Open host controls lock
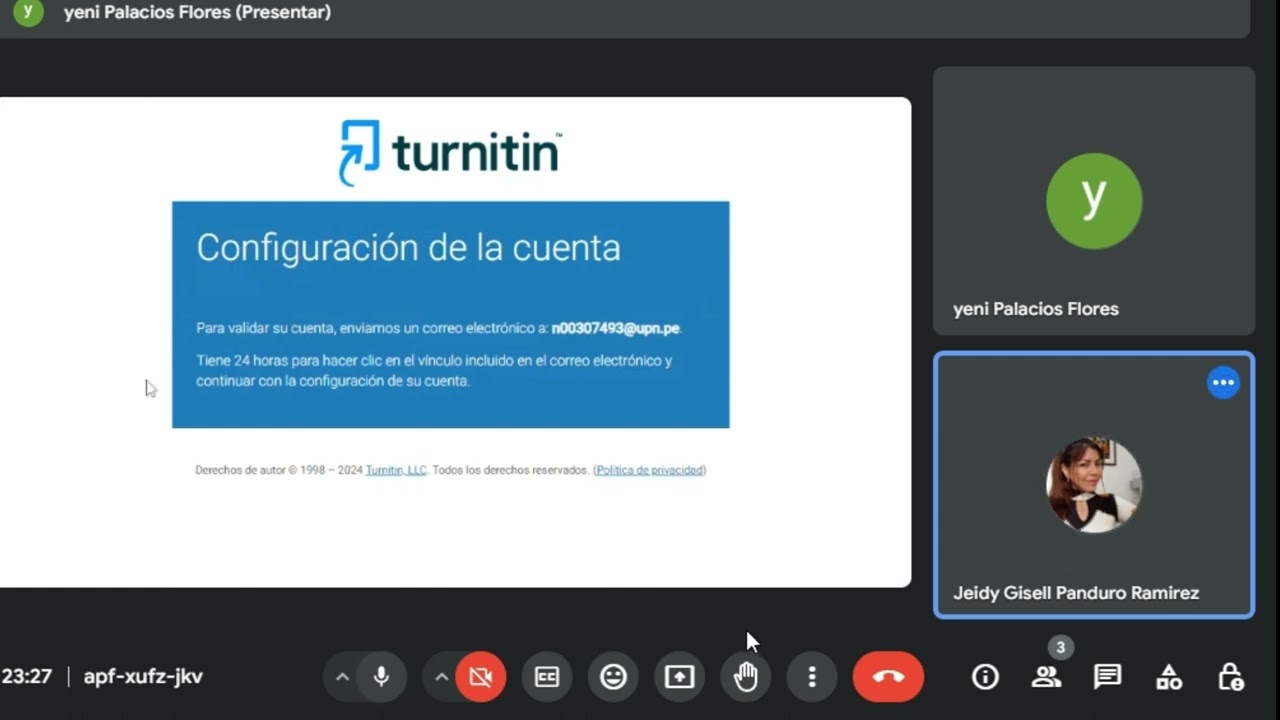The width and height of the screenshot is (1280, 720). tap(1230, 677)
